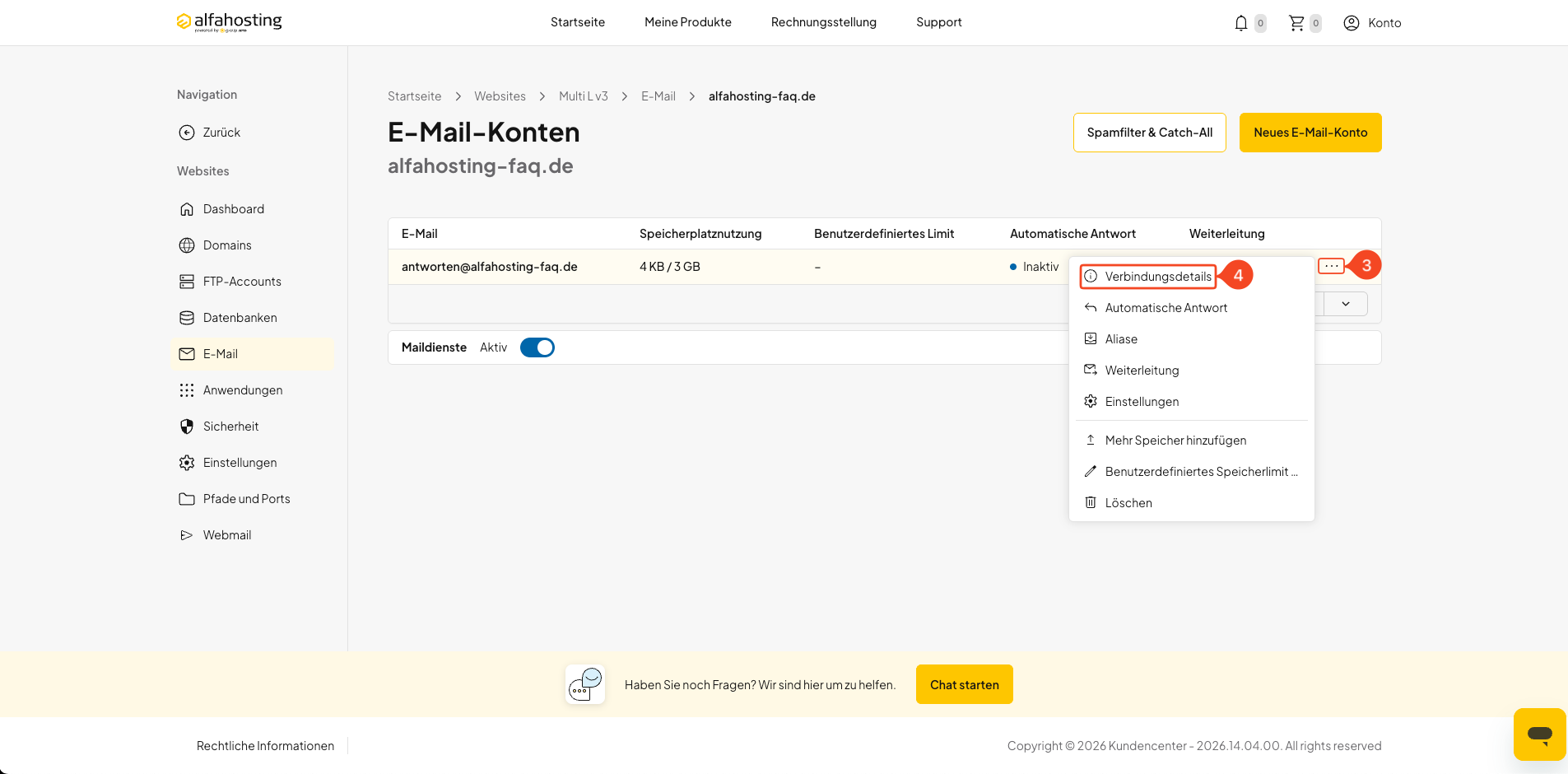1568x774 pixels.
Task: Choose Benutzerdefiniertes Speicherlimit menu entry
Action: pos(1191,472)
